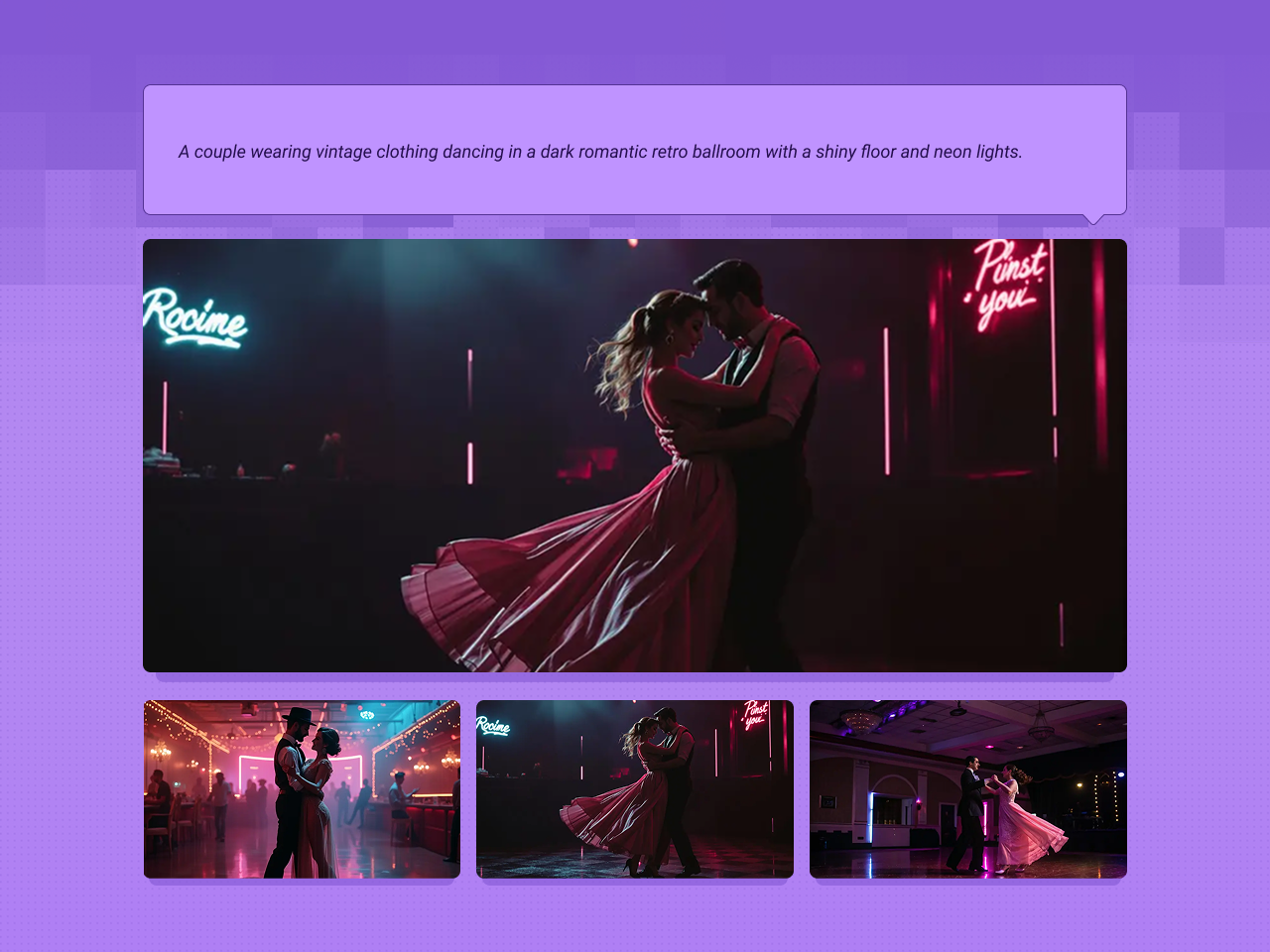This screenshot has height=952, width=1270.
Task: Click the small cyan neon sign in middle thumbnail
Action: tap(493, 727)
